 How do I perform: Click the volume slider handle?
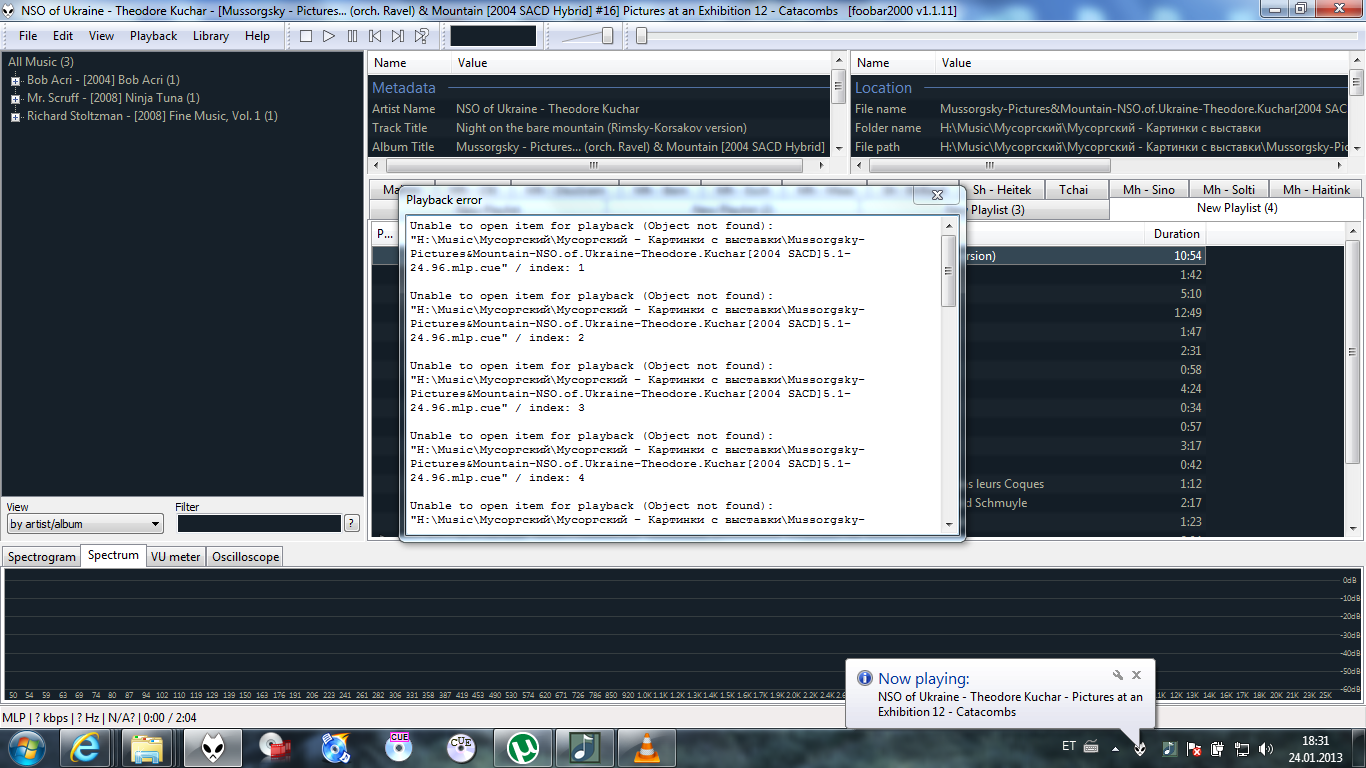[x=607, y=36]
